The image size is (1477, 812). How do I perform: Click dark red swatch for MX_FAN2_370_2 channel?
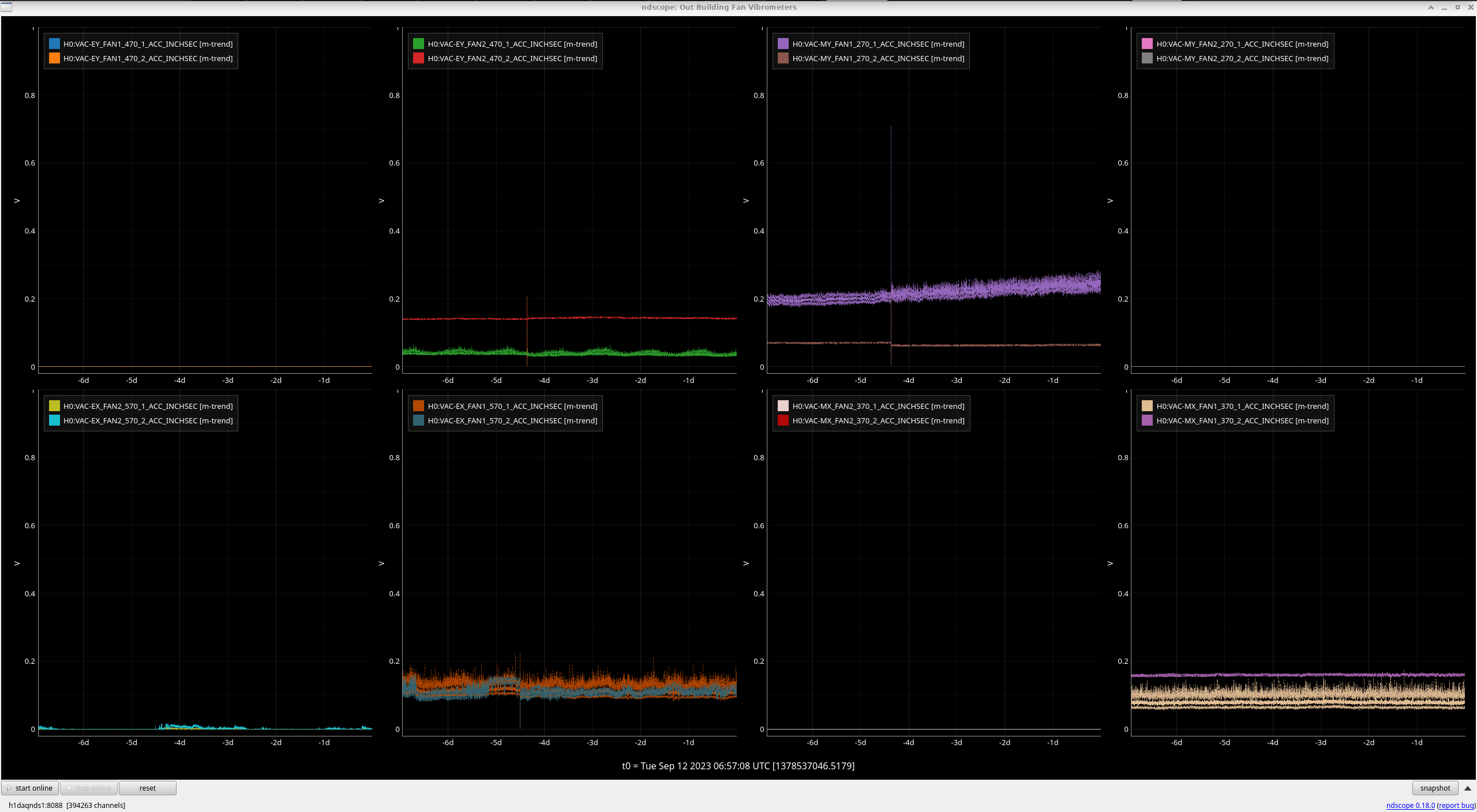784,420
